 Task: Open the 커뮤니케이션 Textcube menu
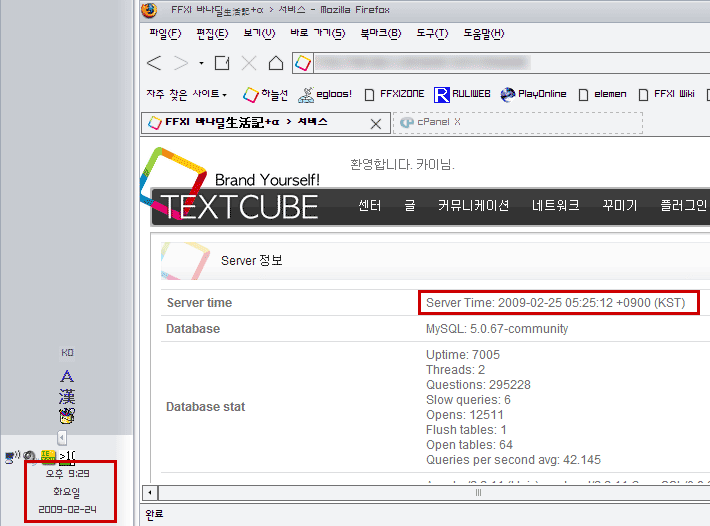[473, 206]
